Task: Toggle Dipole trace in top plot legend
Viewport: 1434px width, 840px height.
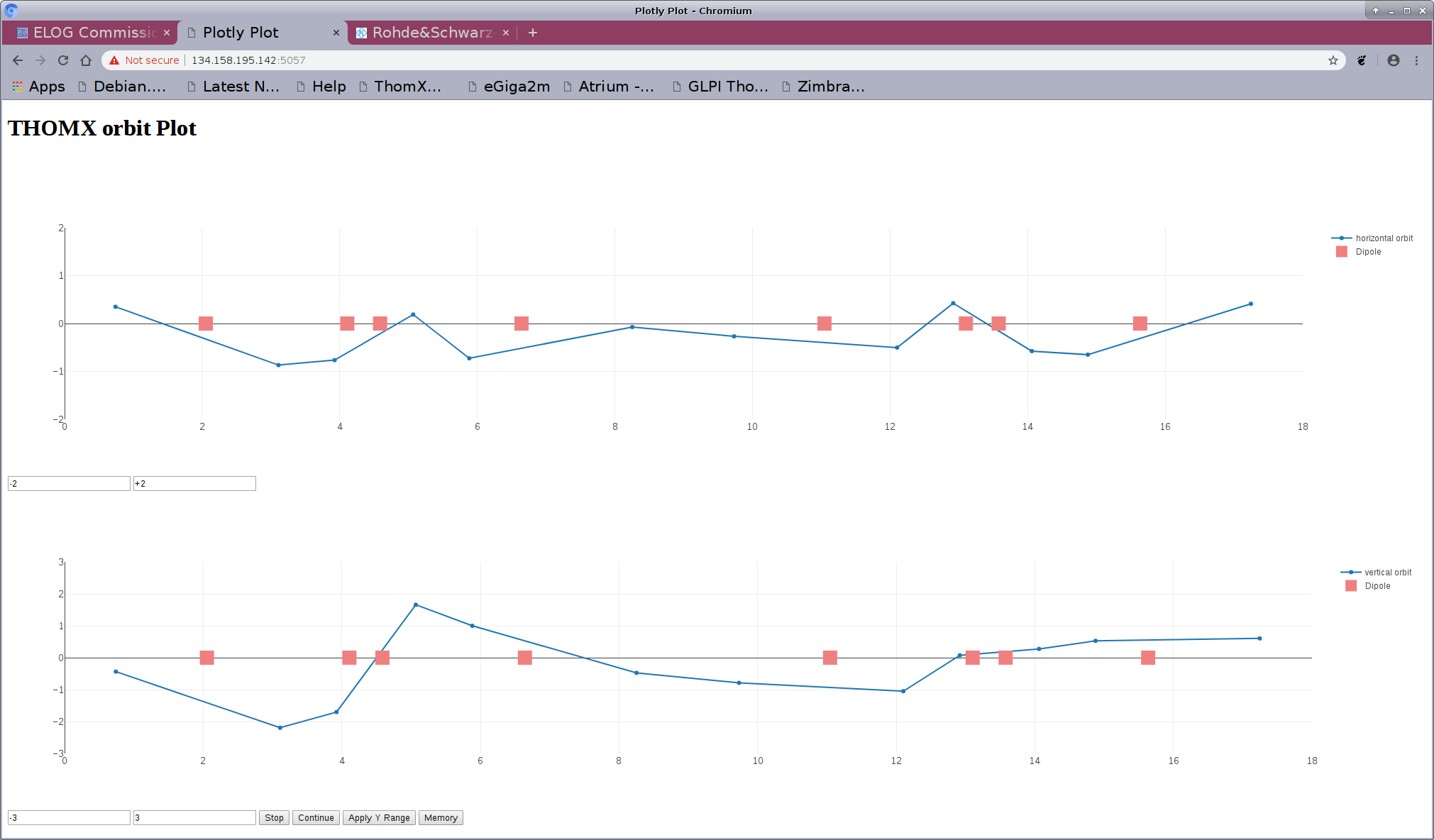Action: [x=1368, y=252]
